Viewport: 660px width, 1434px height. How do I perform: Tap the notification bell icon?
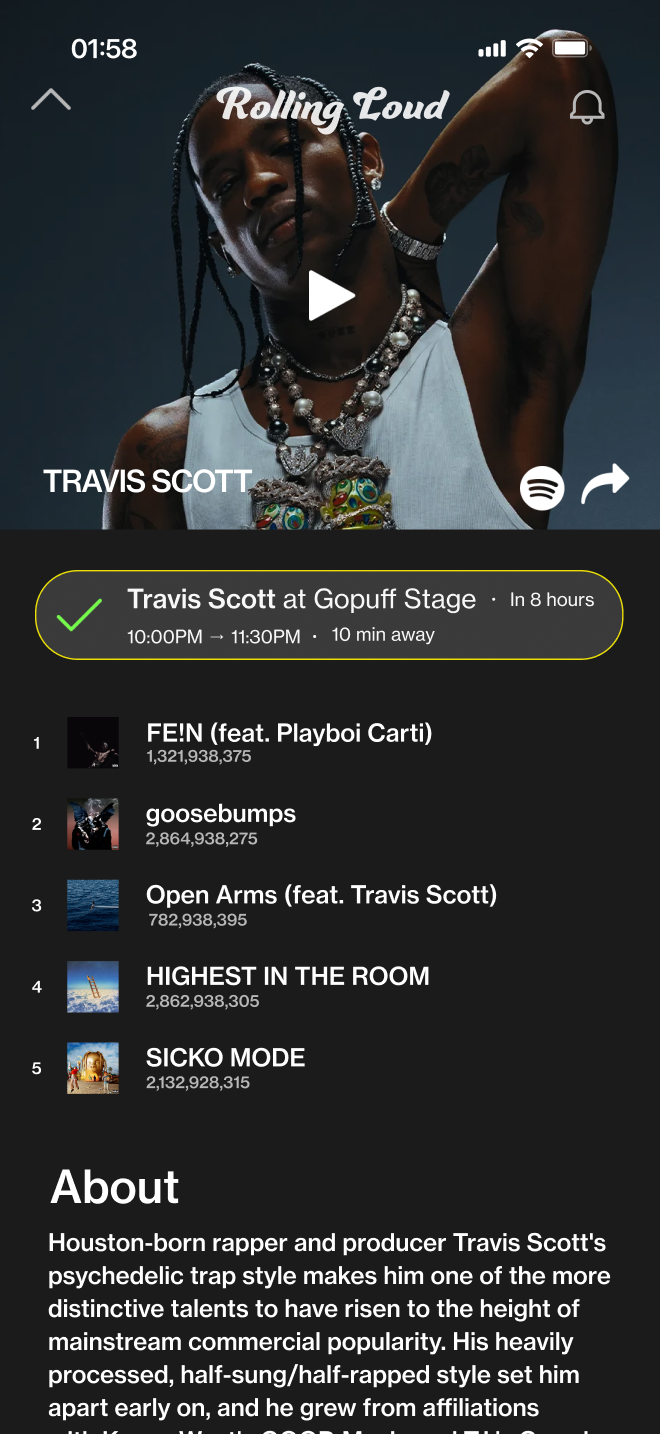pyautogui.click(x=587, y=107)
